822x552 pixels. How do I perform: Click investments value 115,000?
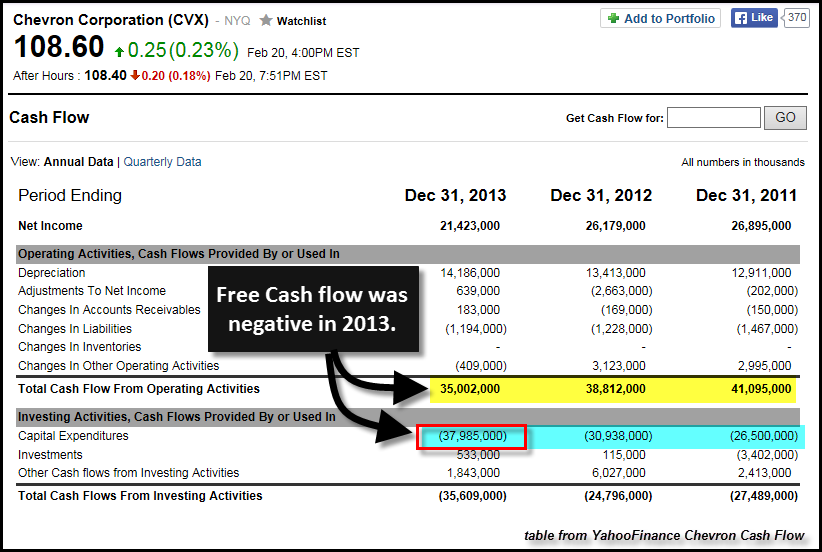pyautogui.click(x=624, y=455)
